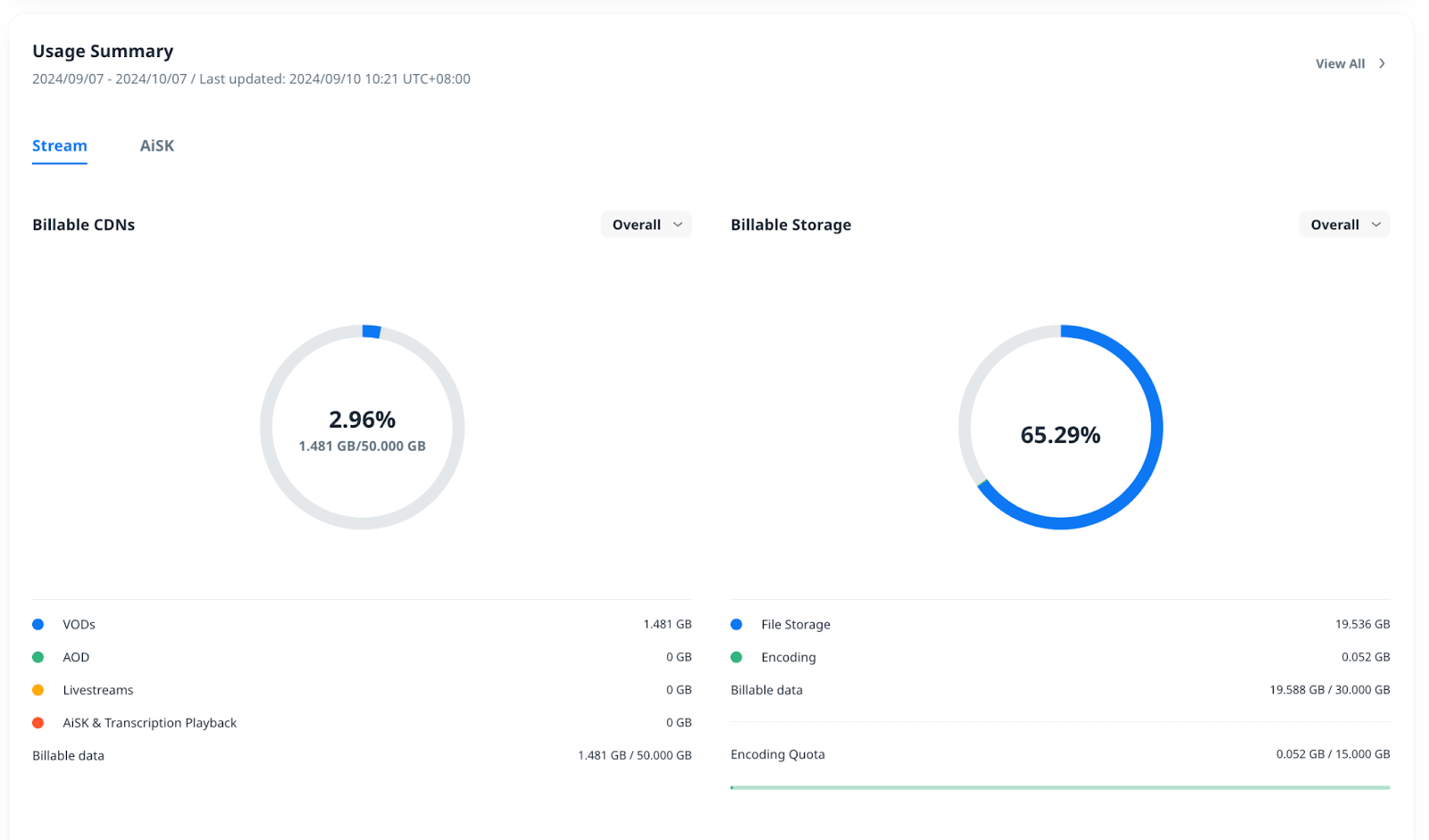The height and width of the screenshot is (840, 1429).
Task: Click the arrow icon beside View All
Action: tap(1382, 63)
